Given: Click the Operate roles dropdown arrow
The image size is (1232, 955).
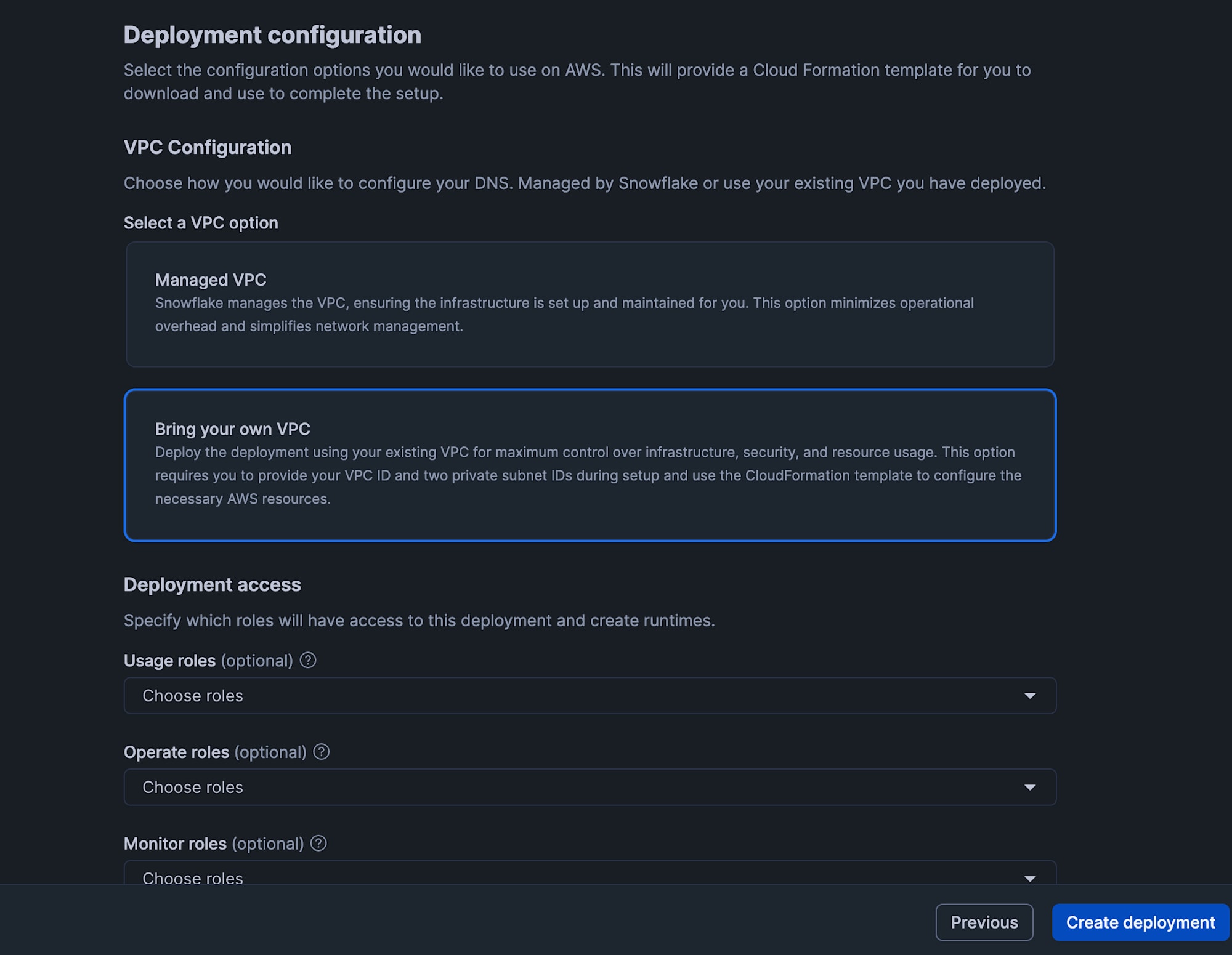Looking at the screenshot, I should coord(1030,788).
